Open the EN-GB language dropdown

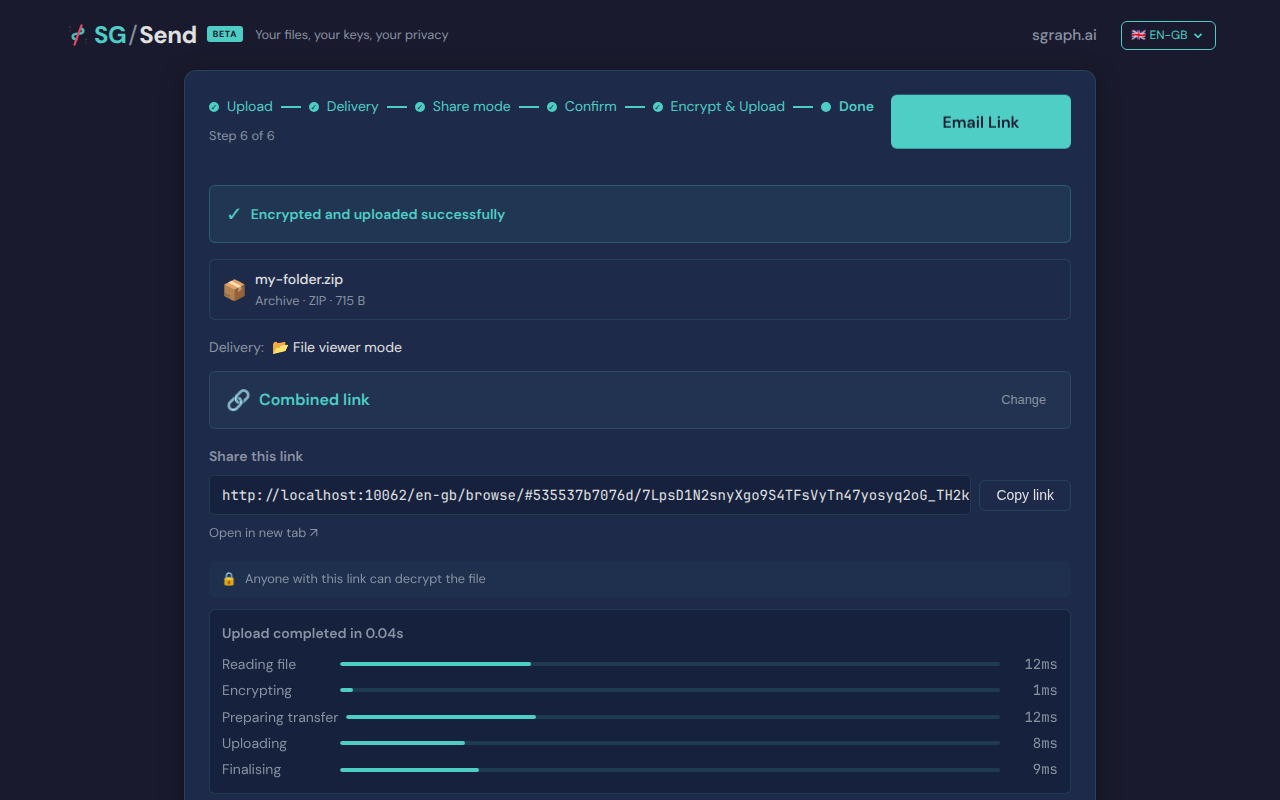tap(1168, 35)
